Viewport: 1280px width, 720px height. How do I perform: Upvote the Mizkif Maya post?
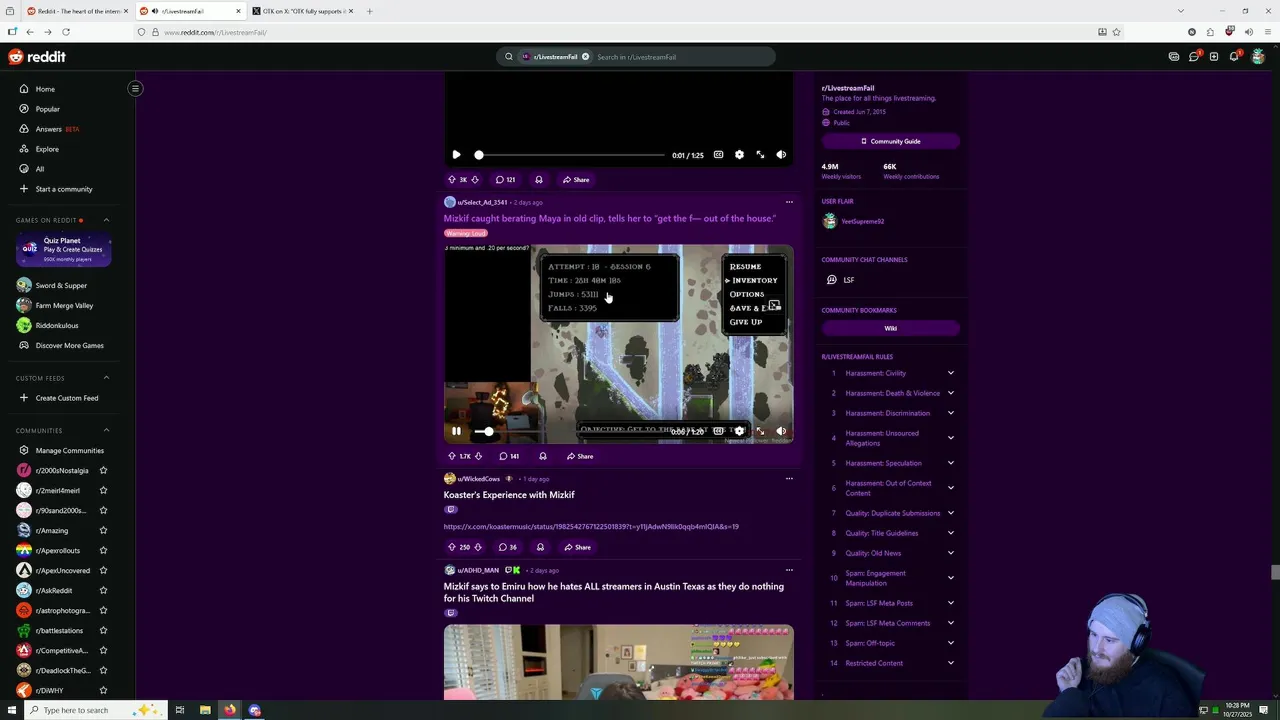point(452,456)
